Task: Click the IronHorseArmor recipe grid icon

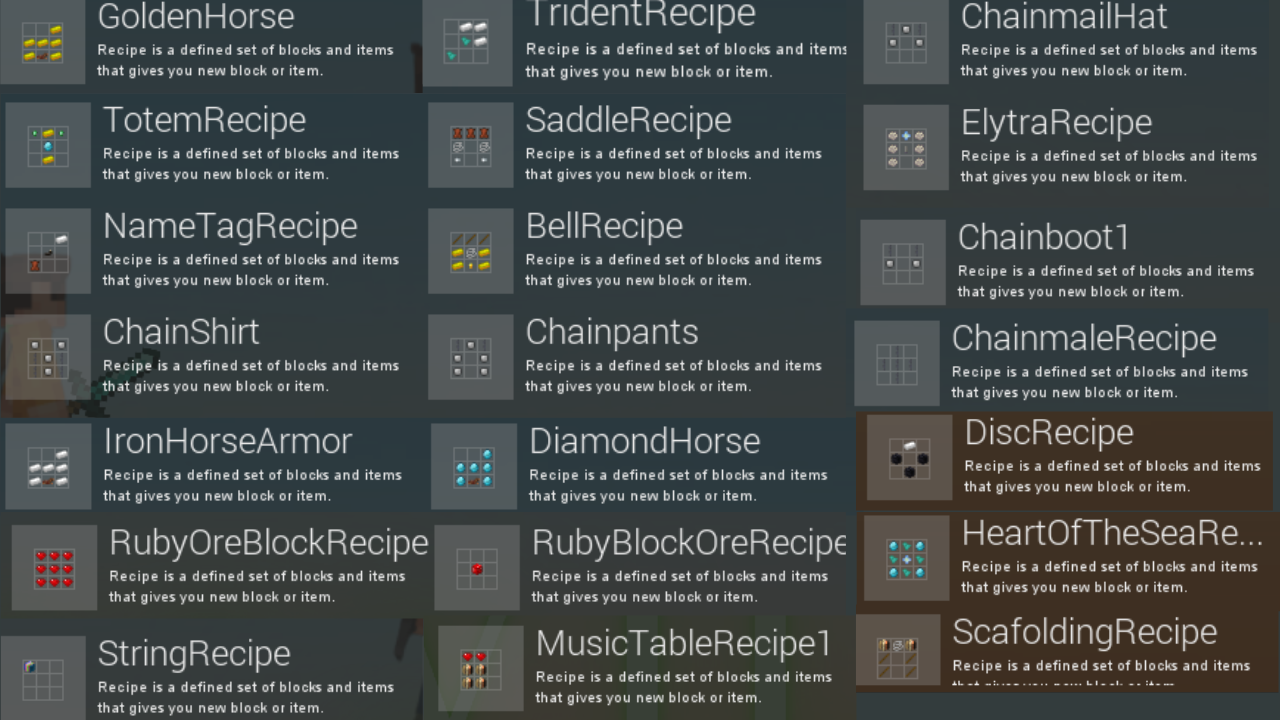Action: pos(48,467)
